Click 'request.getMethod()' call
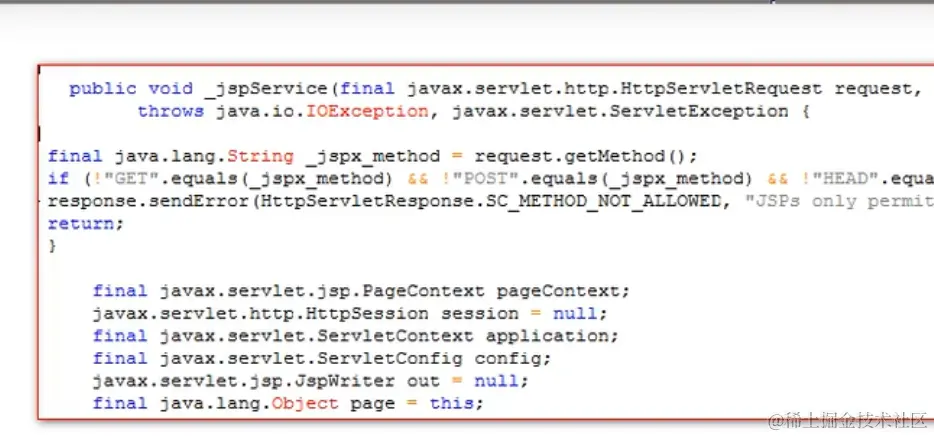 tap(586, 157)
